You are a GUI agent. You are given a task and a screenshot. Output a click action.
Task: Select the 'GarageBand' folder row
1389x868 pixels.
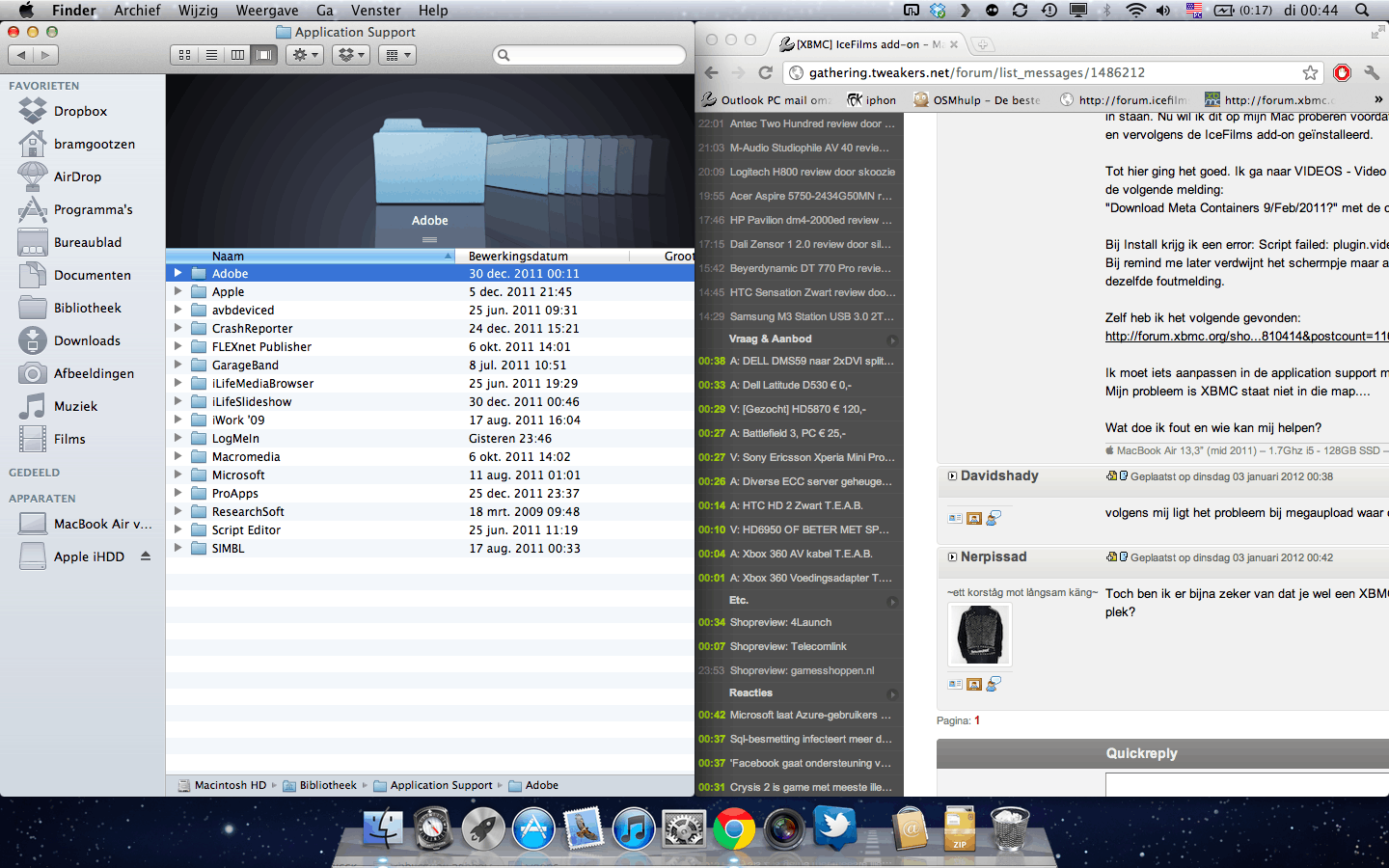(x=430, y=365)
